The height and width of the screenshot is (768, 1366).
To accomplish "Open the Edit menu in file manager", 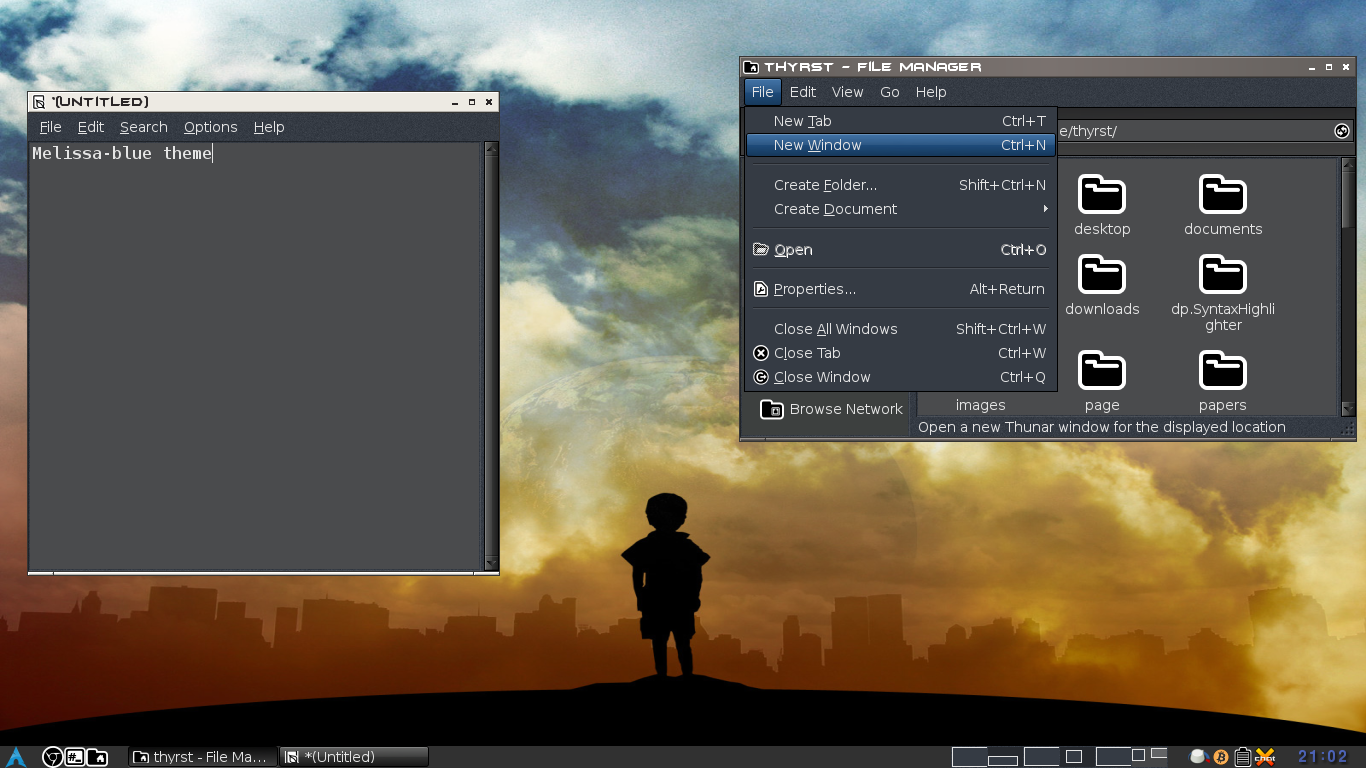I will (803, 92).
